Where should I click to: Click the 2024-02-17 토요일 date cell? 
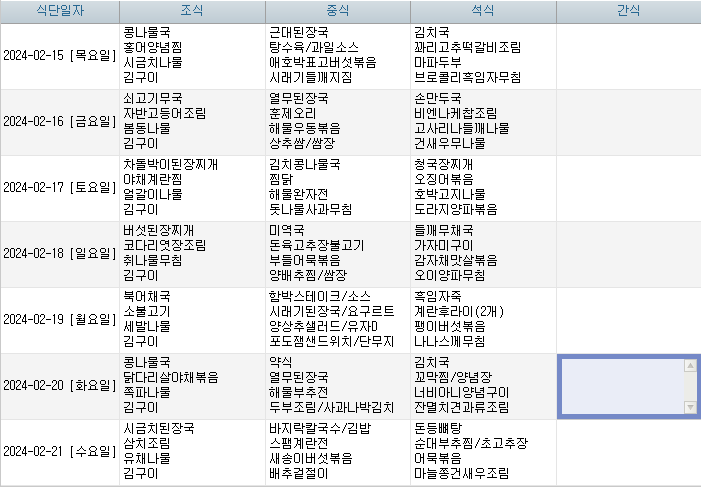(x=60, y=188)
